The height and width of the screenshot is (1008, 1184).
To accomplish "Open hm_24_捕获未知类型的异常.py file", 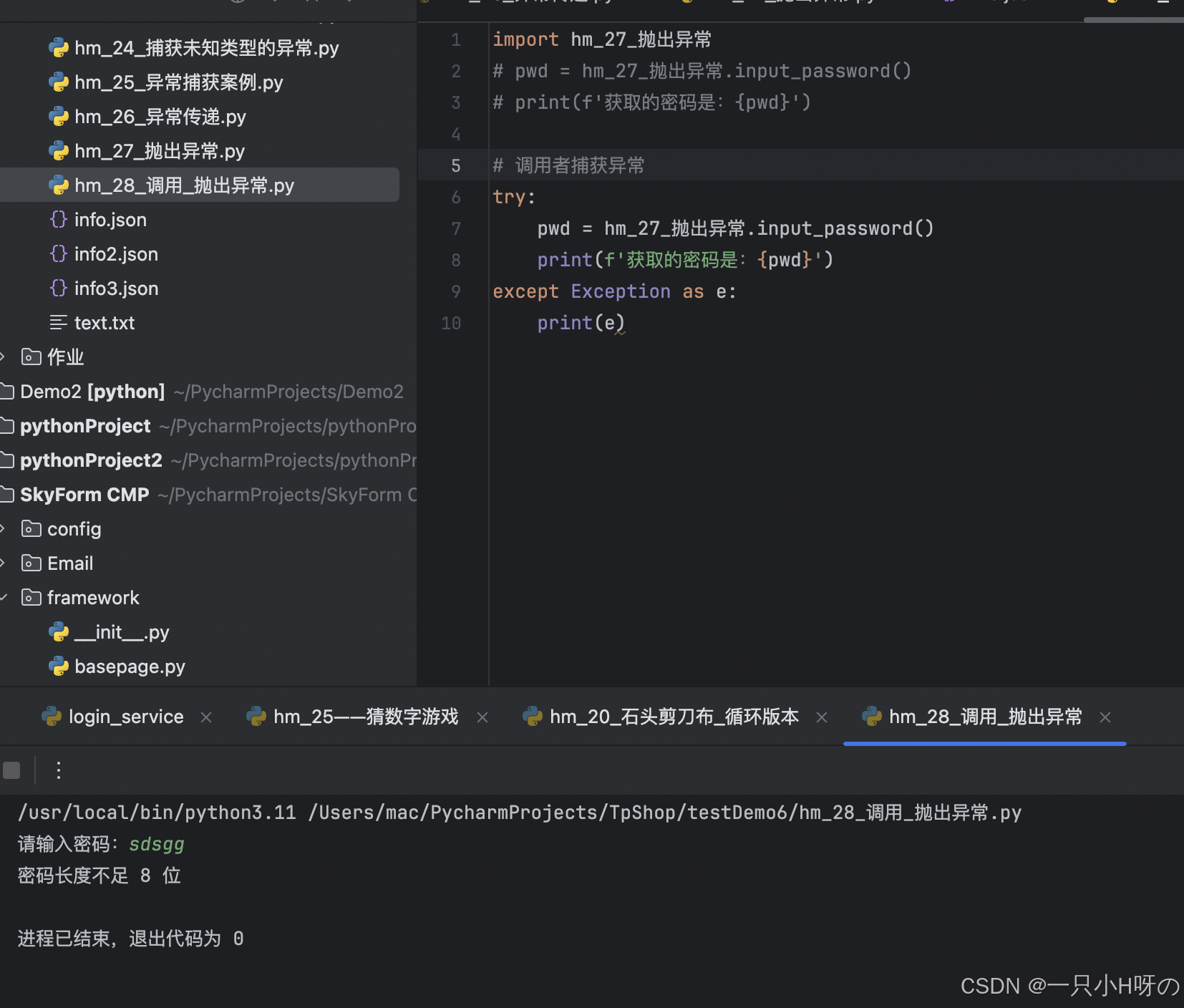I will [x=206, y=48].
